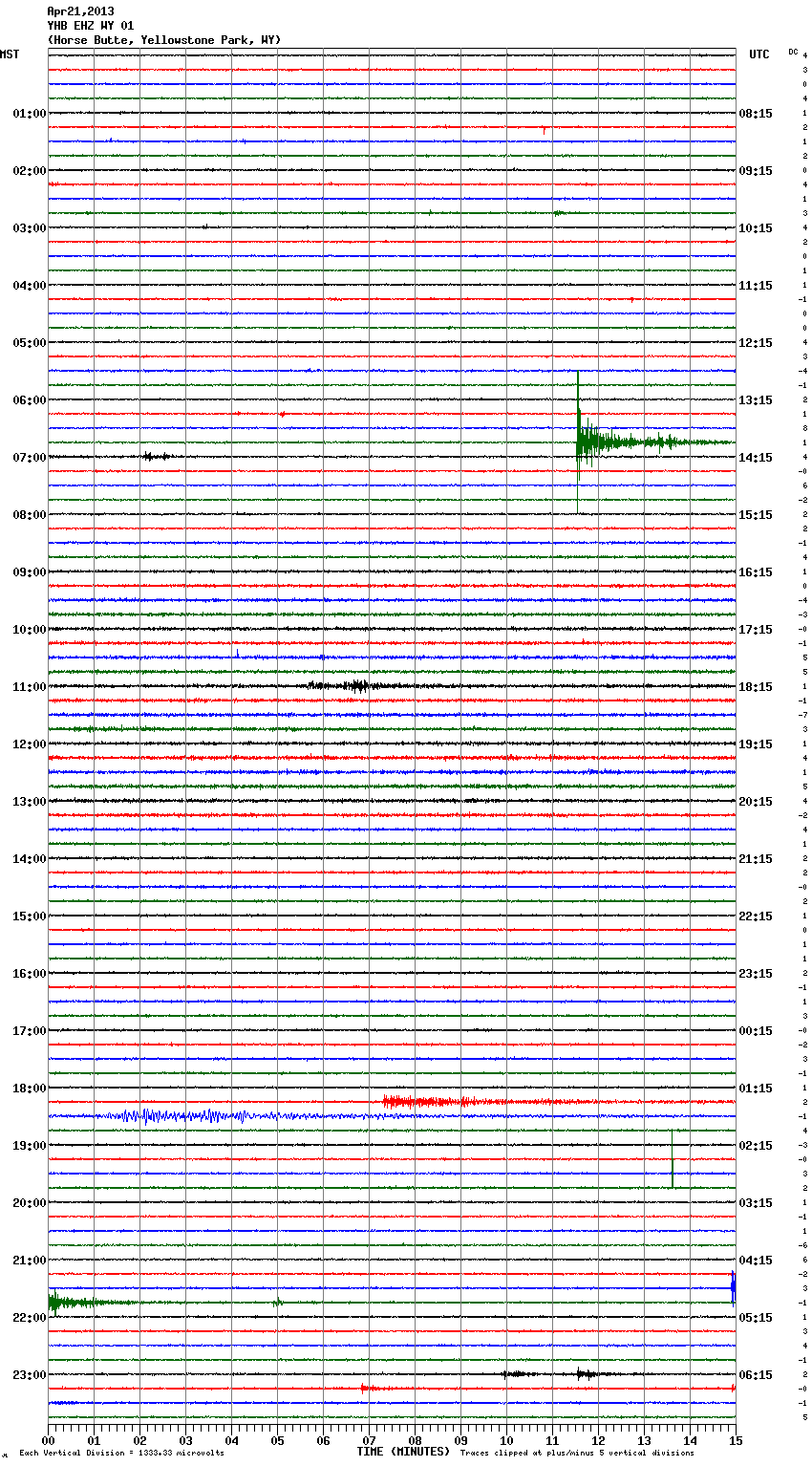
Task: Click the 12 minute axis label
Action: pyautogui.click(x=599, y=1440)
